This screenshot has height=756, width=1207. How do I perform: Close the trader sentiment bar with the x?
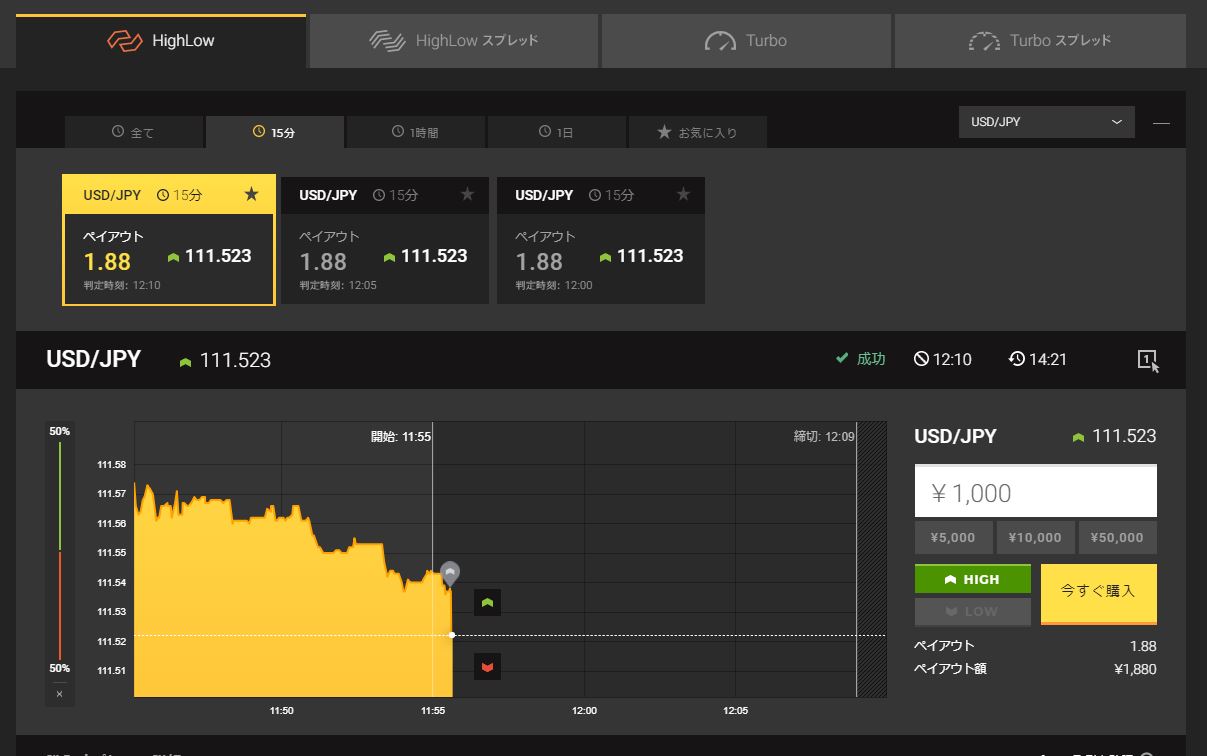tap(59, 694)
